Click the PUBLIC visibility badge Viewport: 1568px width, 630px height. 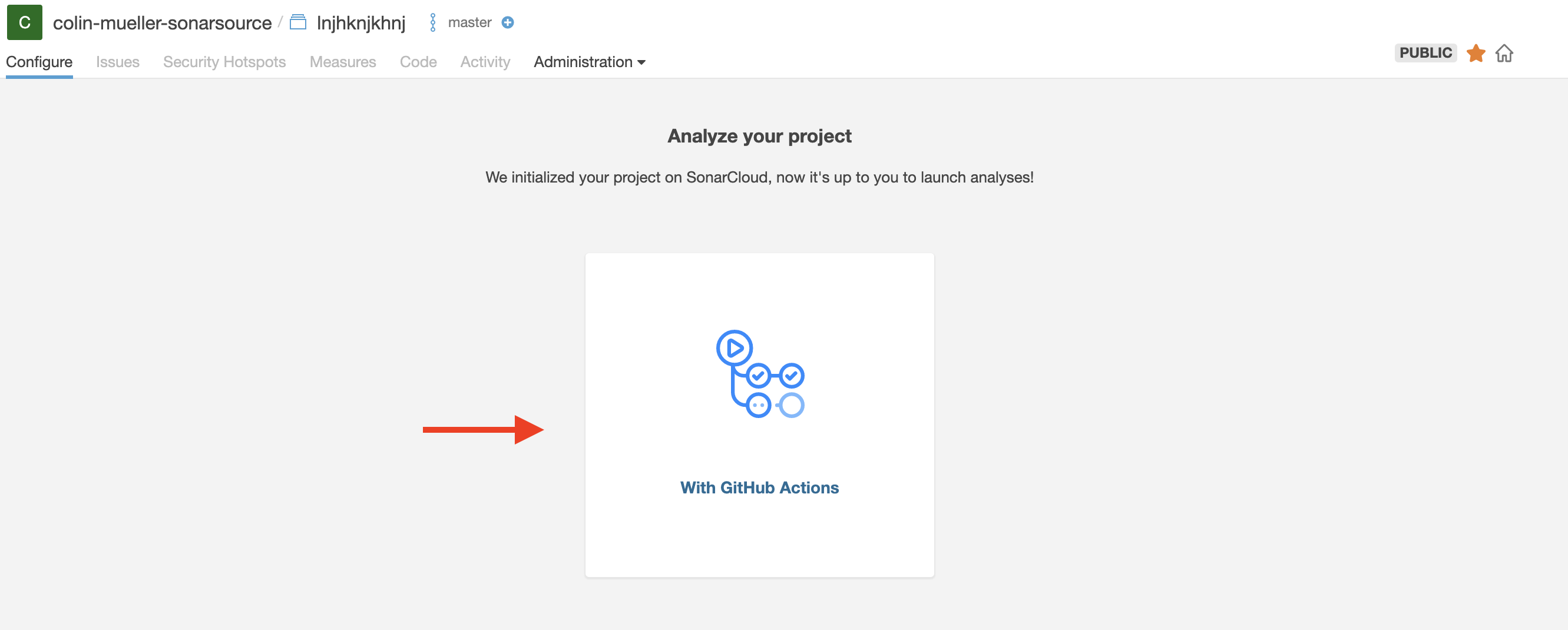(x=1425, y=53)
